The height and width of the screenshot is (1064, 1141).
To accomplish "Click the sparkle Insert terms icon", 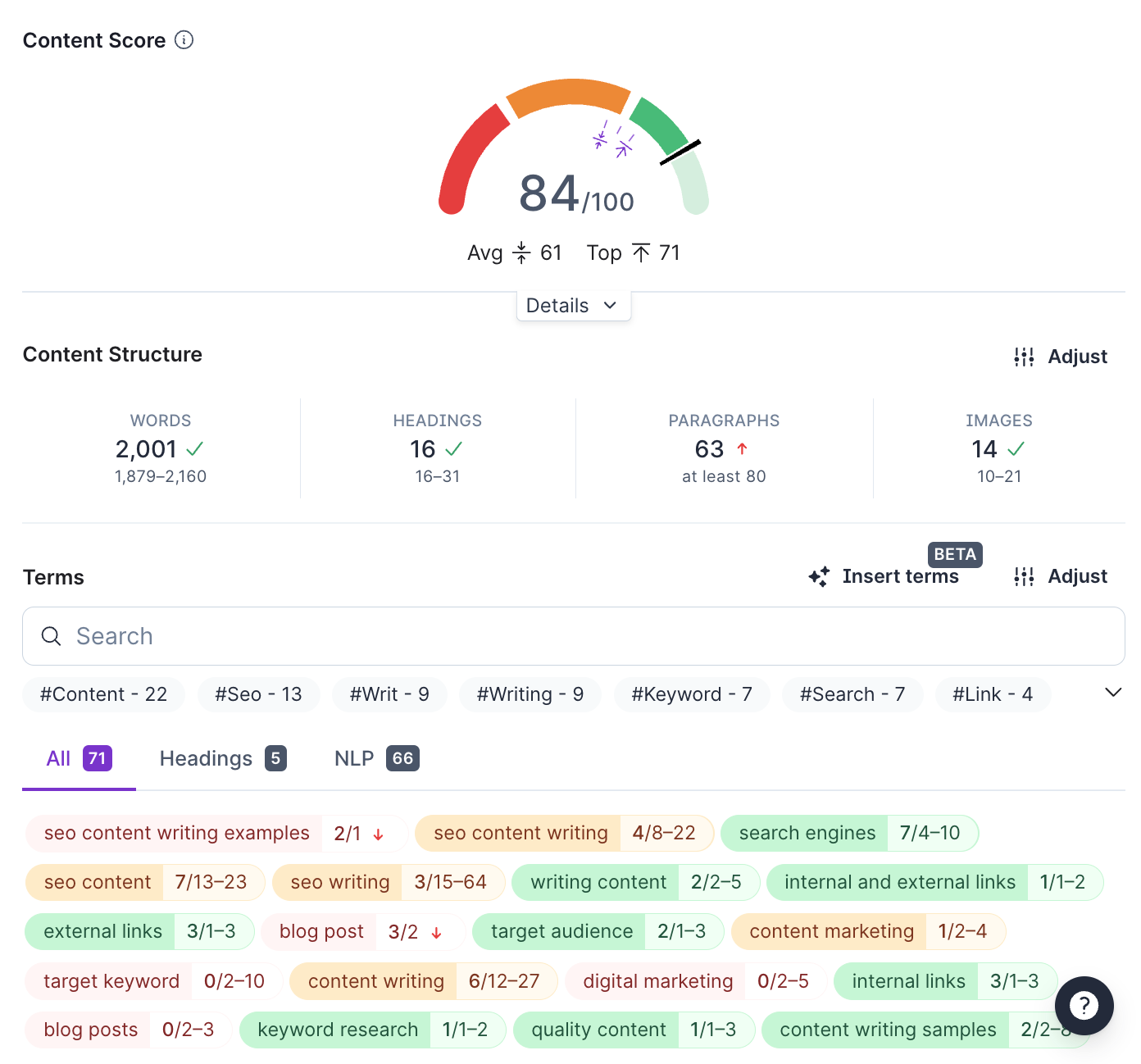I will tap(819, 576).
